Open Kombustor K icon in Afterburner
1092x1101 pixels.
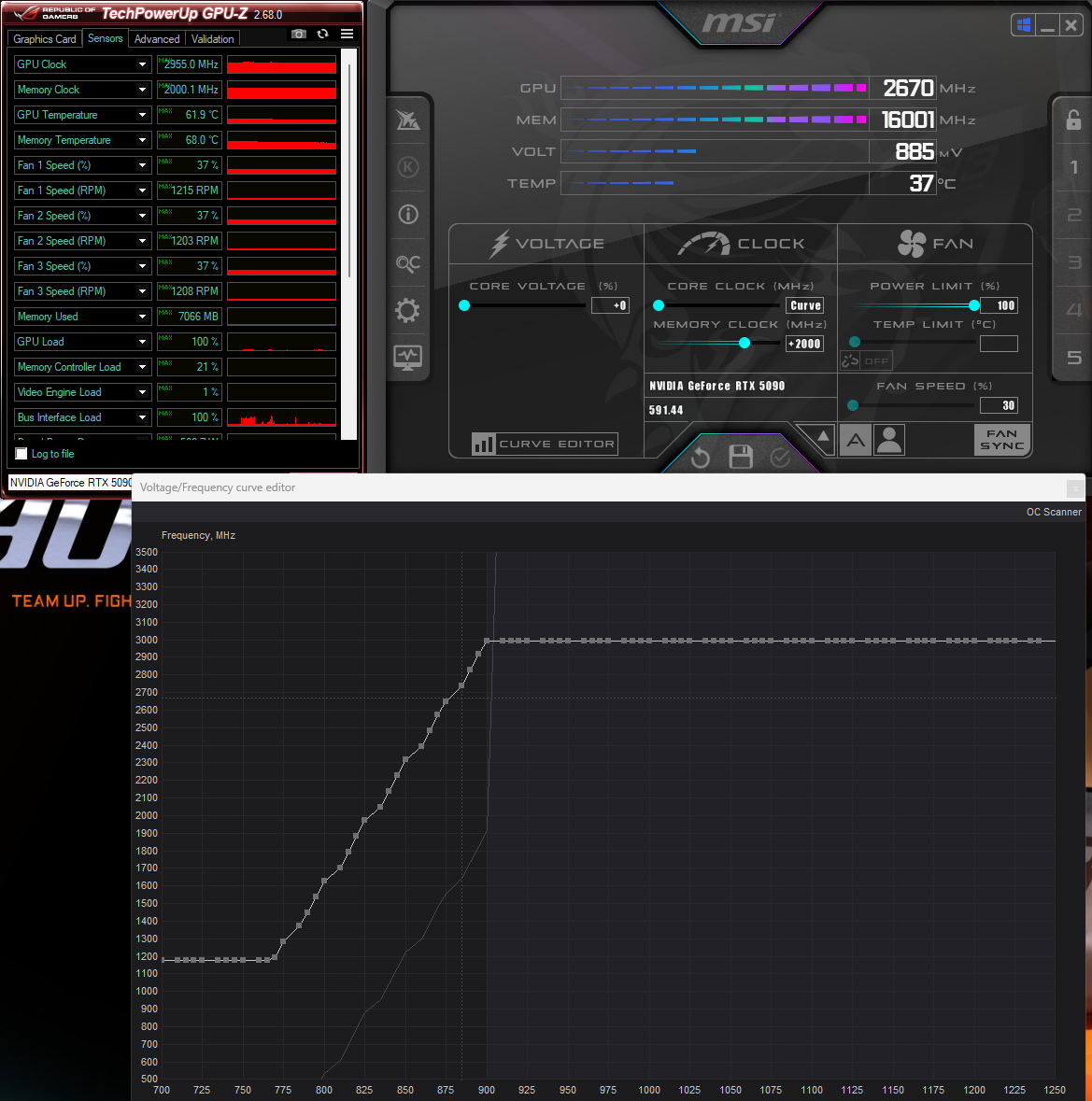[408, 167]
